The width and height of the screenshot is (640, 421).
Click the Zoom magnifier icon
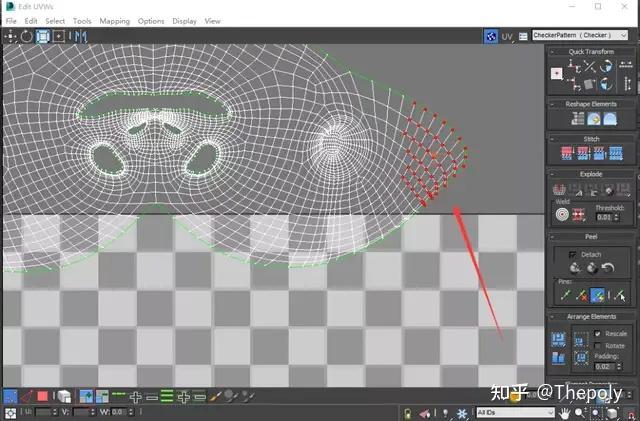coord(580,414)
